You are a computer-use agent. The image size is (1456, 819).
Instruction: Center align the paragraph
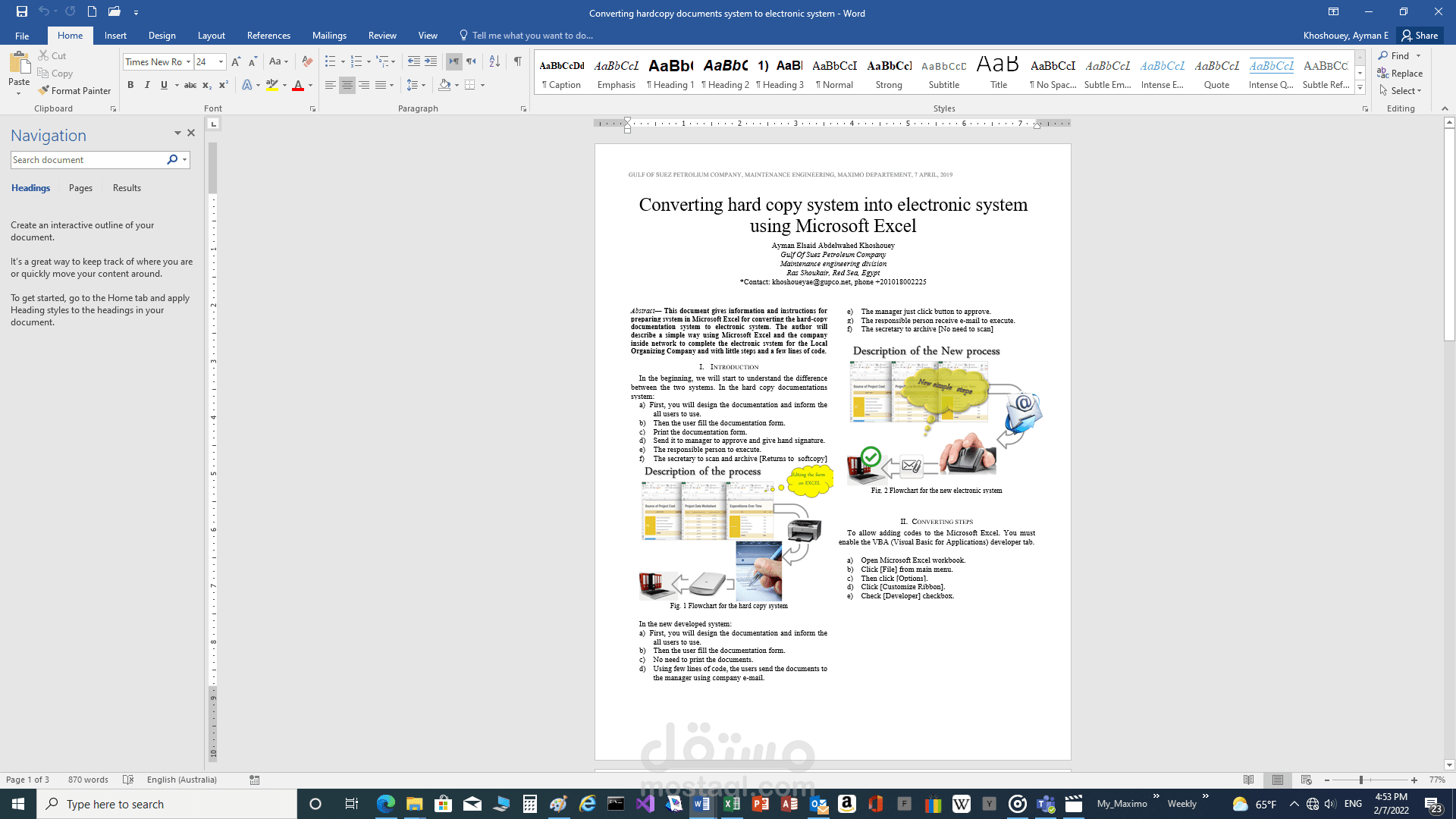pos(347,85)
